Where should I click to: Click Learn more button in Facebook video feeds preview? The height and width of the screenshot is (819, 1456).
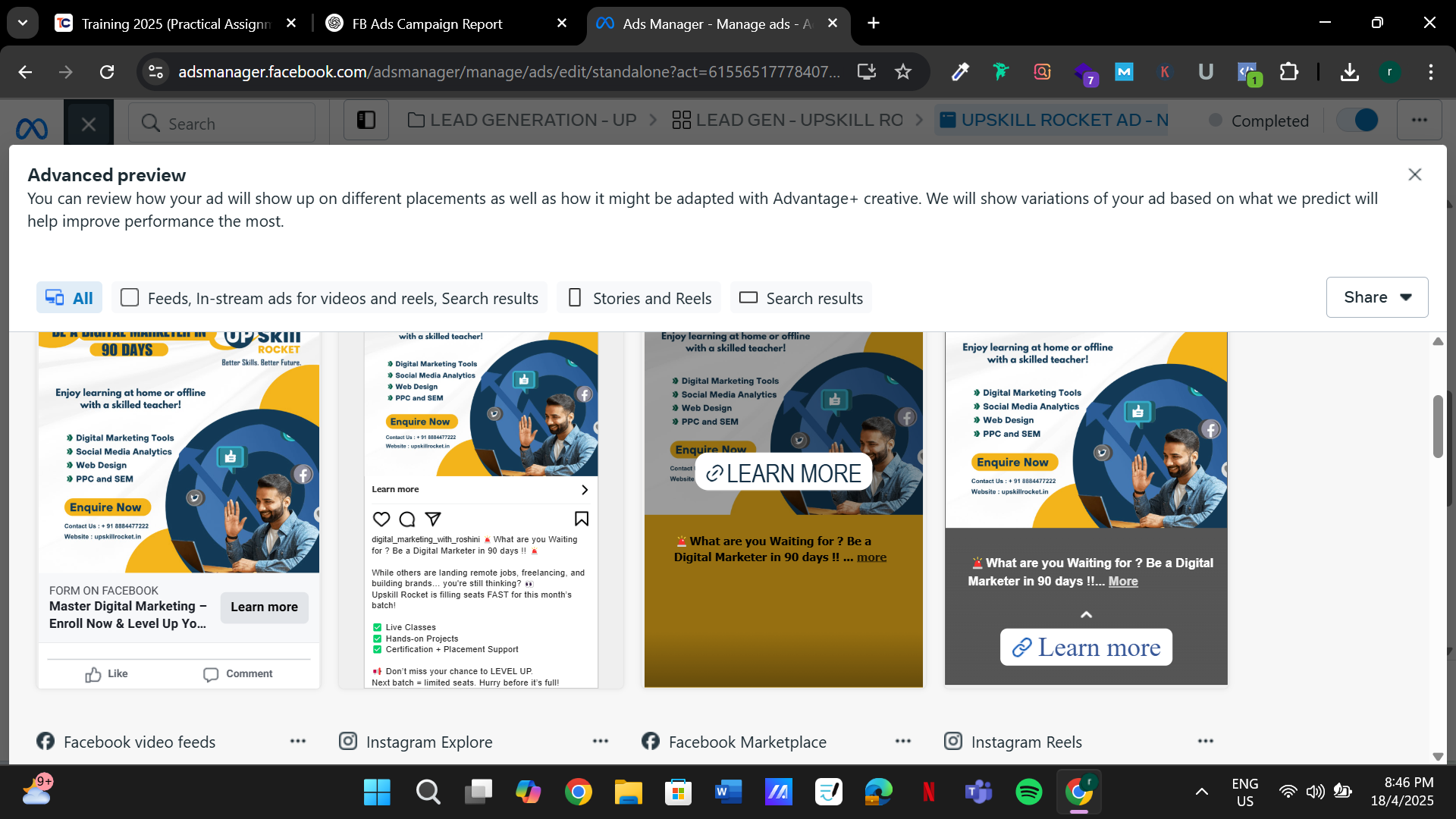tap(264, 607)
